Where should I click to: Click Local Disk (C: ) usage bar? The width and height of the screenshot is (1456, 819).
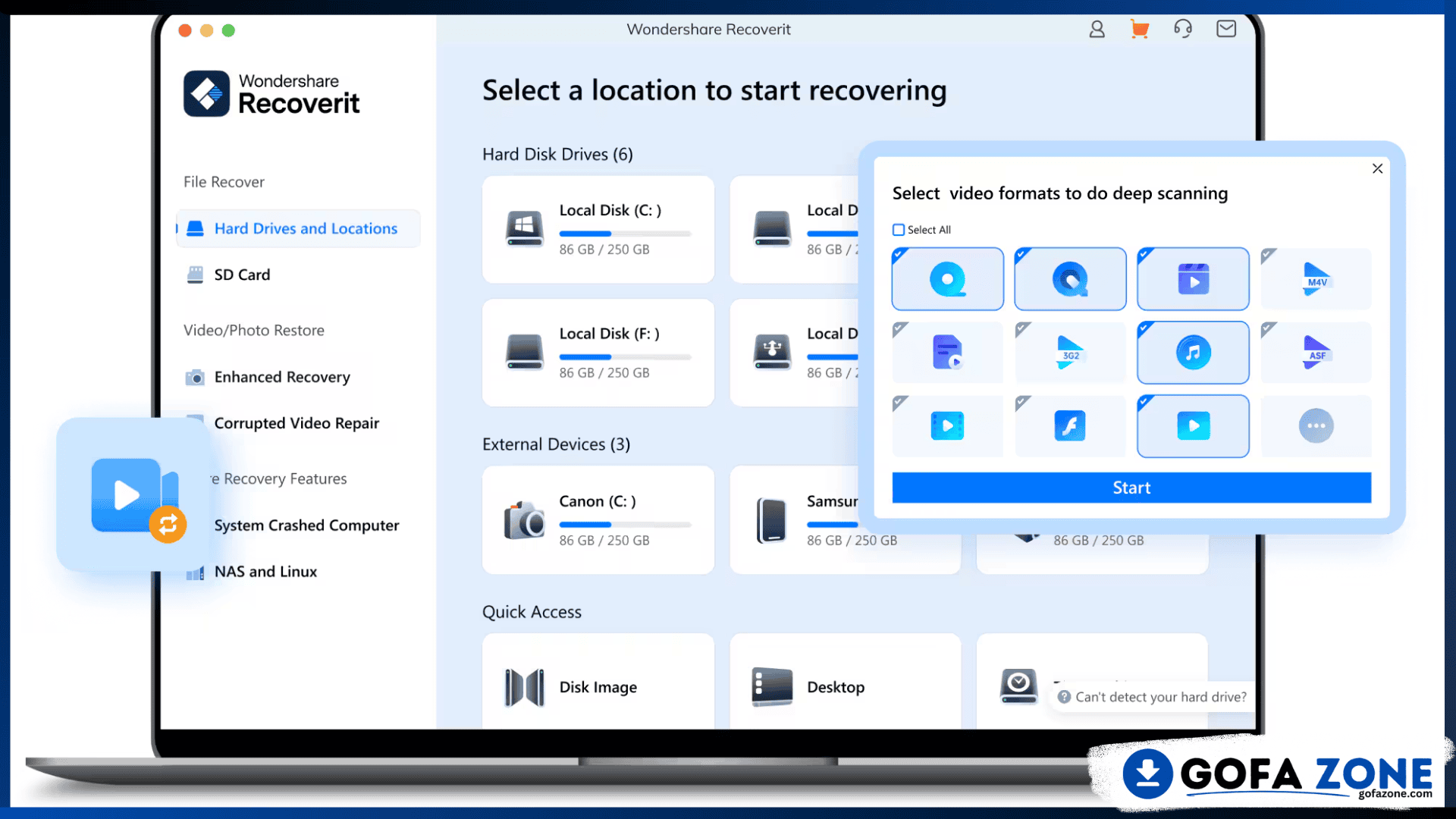pos(625,234)
